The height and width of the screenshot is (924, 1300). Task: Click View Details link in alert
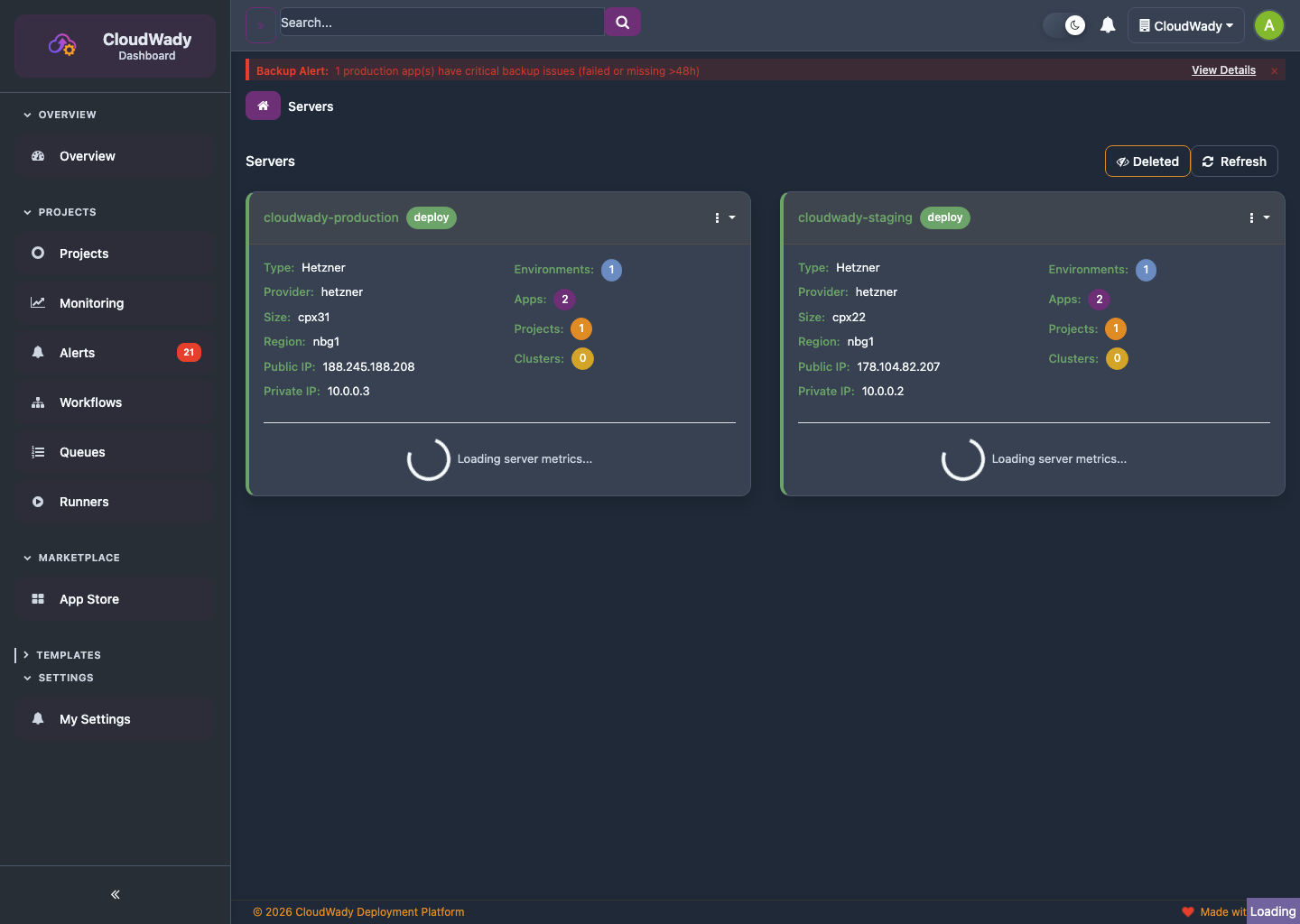[x=1223, y=70]
